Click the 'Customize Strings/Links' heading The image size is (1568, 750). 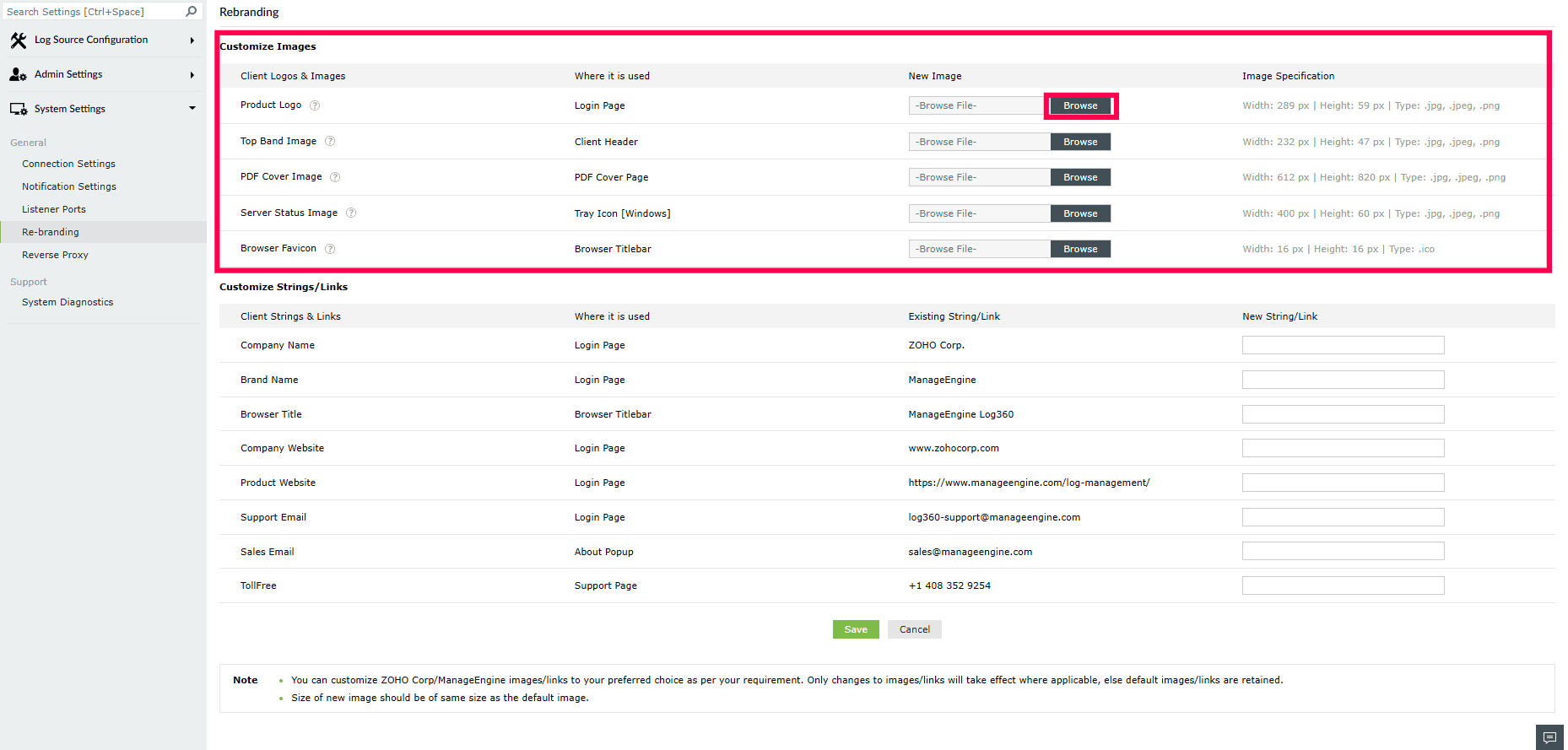tap(284, 287)
